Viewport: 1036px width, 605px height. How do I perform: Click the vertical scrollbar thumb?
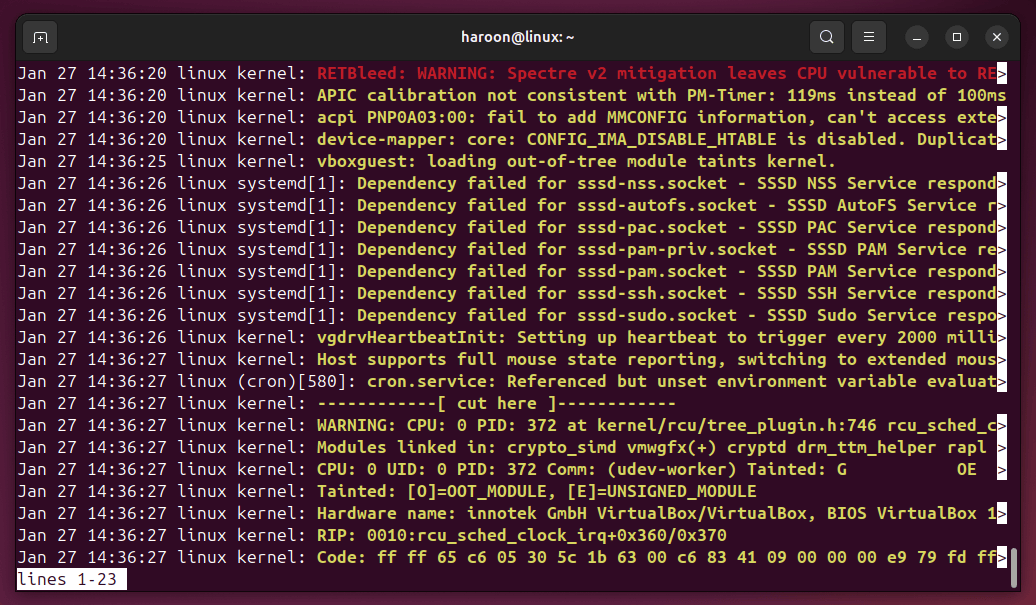coord(1014,565)
